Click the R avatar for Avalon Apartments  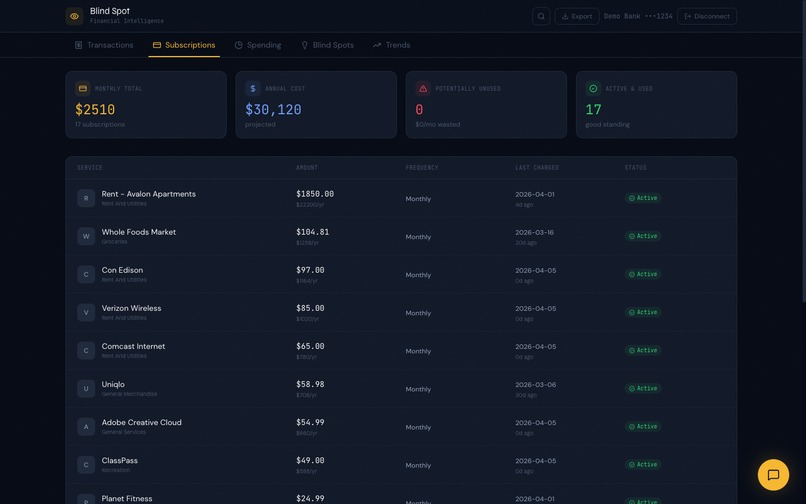86,198
